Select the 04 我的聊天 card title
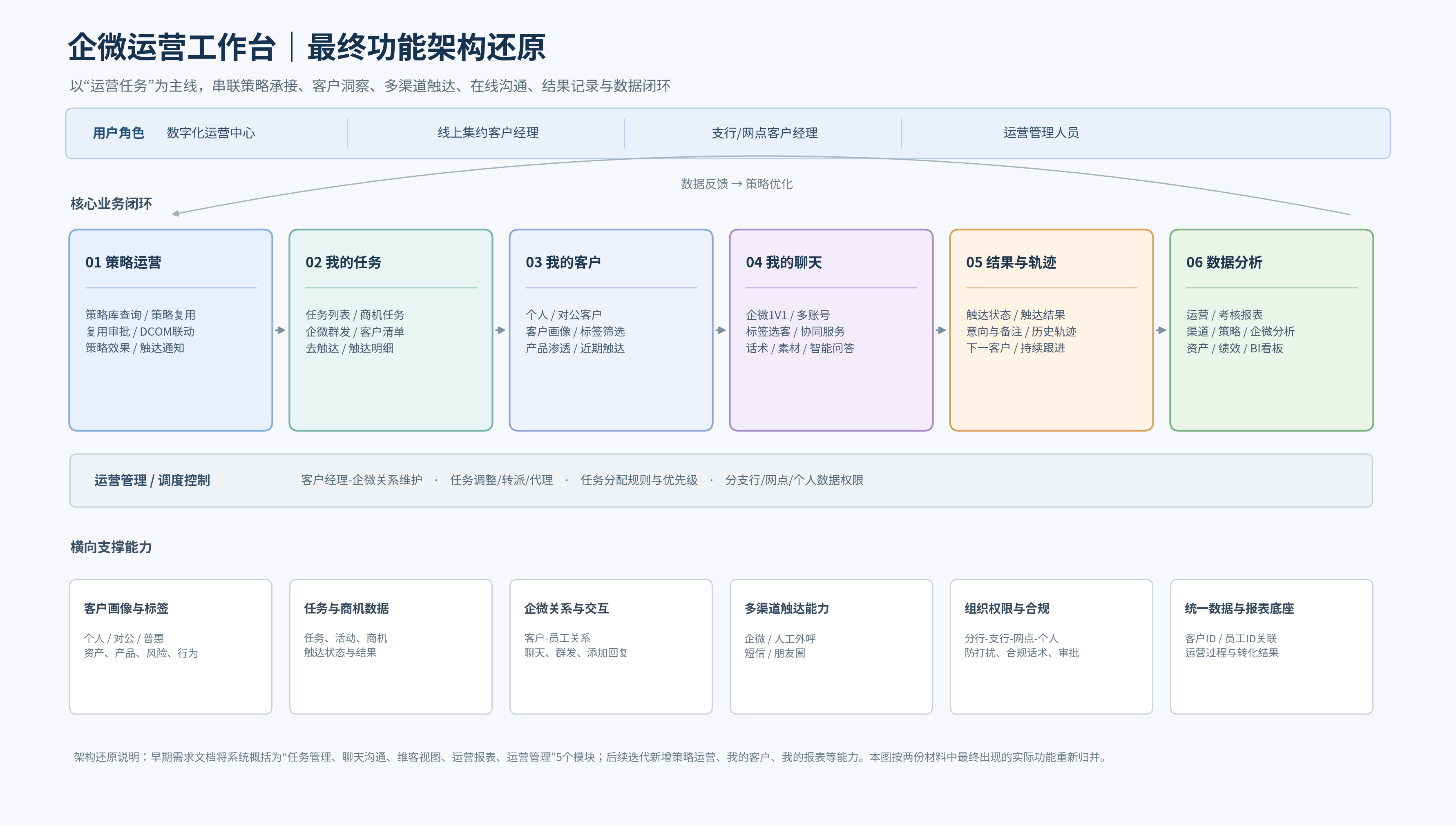 (x=784, y=262)
